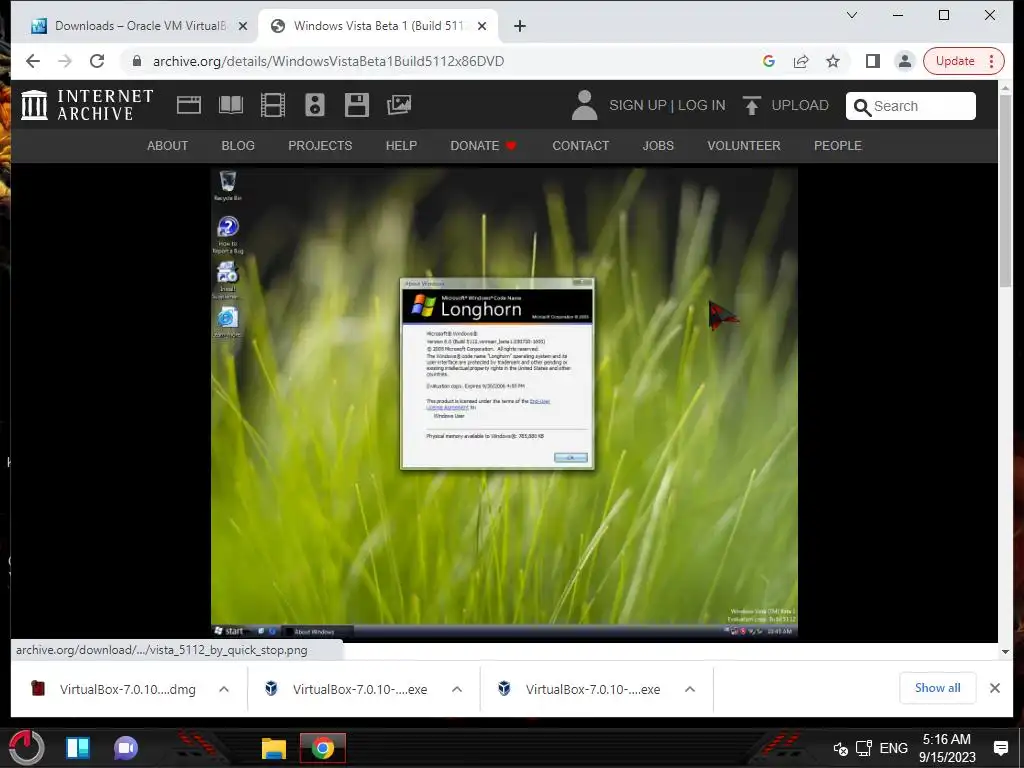Click the LOG IN link

[x=701, y=105]
